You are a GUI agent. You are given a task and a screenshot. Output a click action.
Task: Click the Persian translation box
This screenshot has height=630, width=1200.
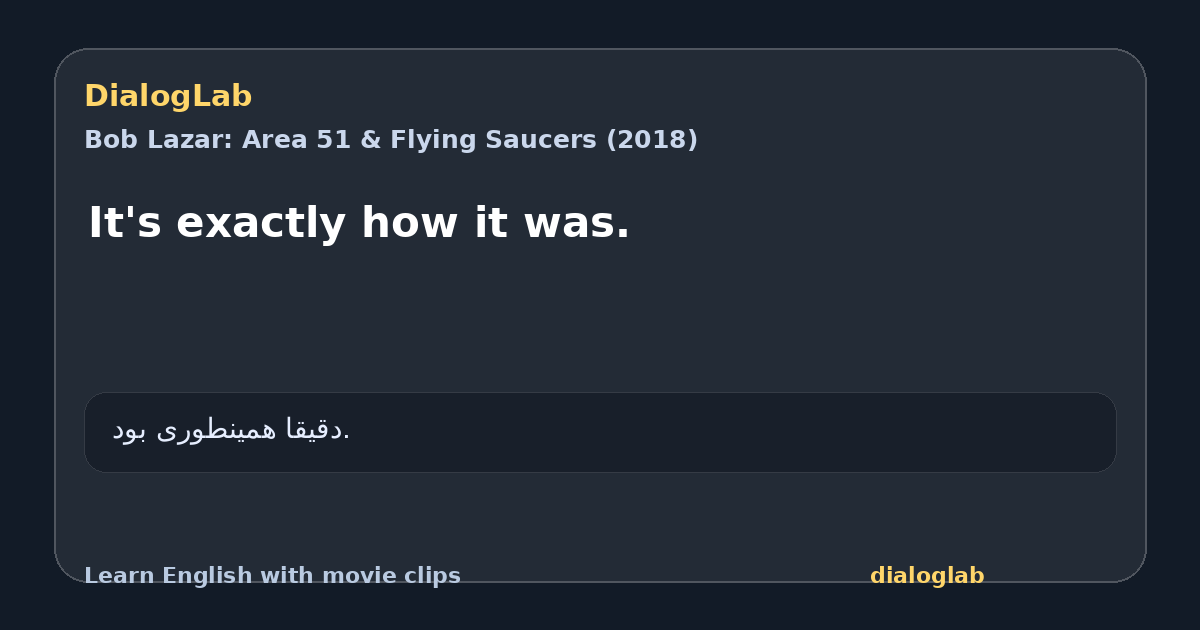600,432
